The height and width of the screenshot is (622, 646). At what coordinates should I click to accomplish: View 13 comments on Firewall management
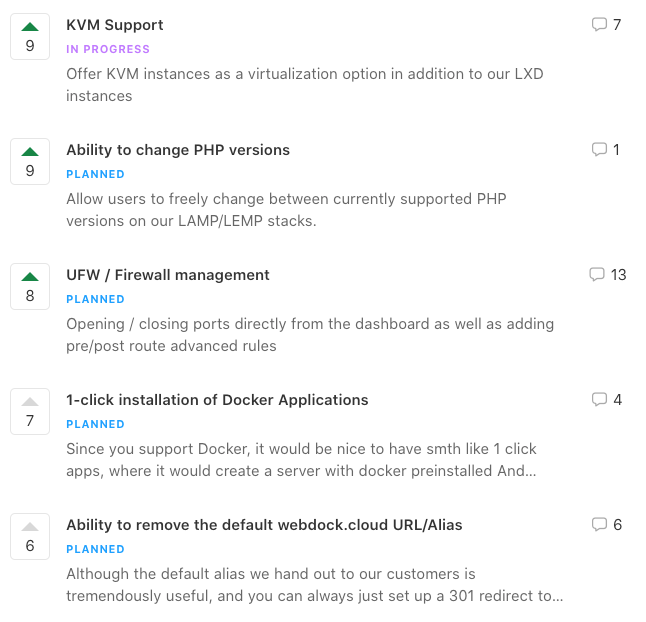608,275
